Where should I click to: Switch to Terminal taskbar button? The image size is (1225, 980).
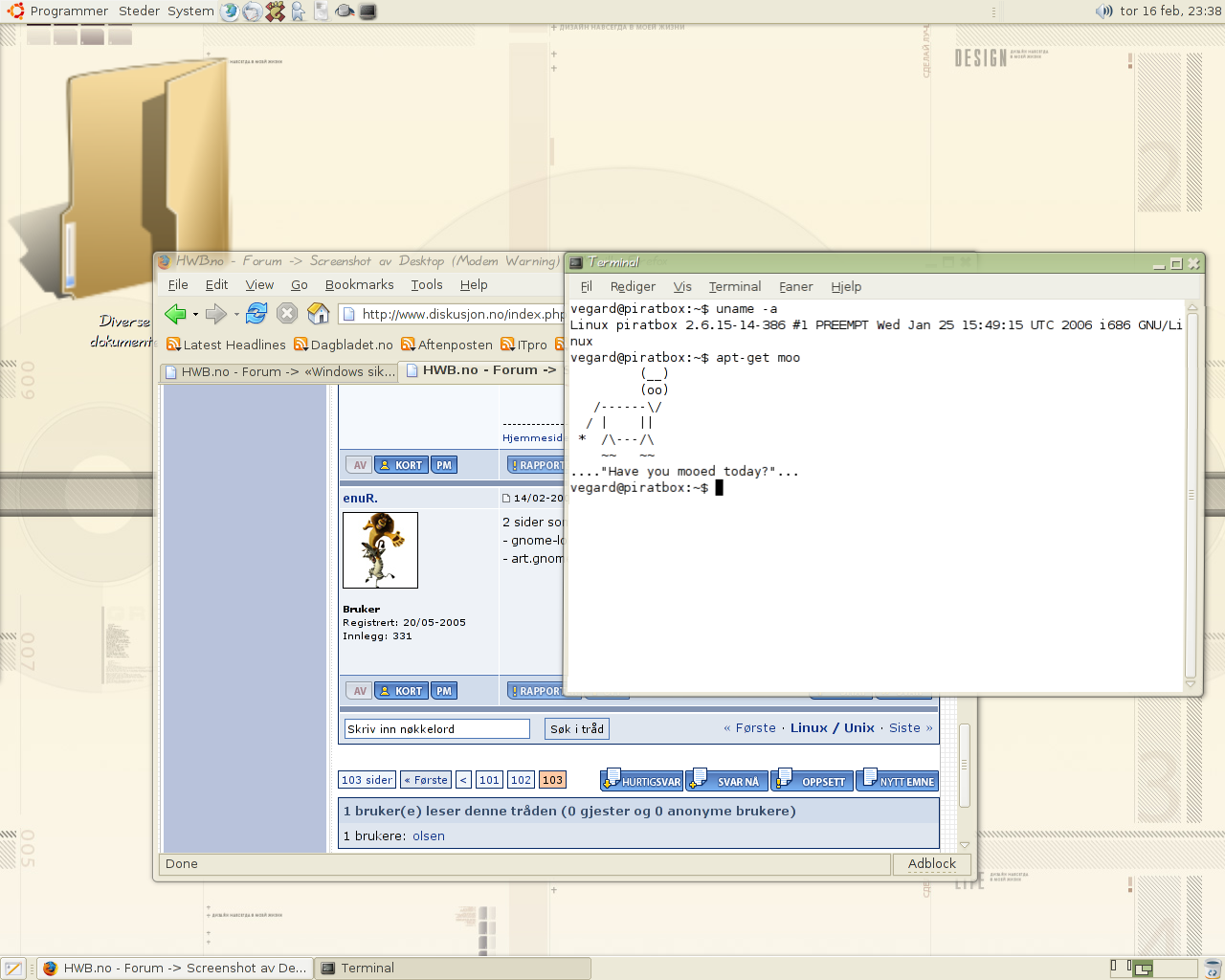(x=453, y=969)
